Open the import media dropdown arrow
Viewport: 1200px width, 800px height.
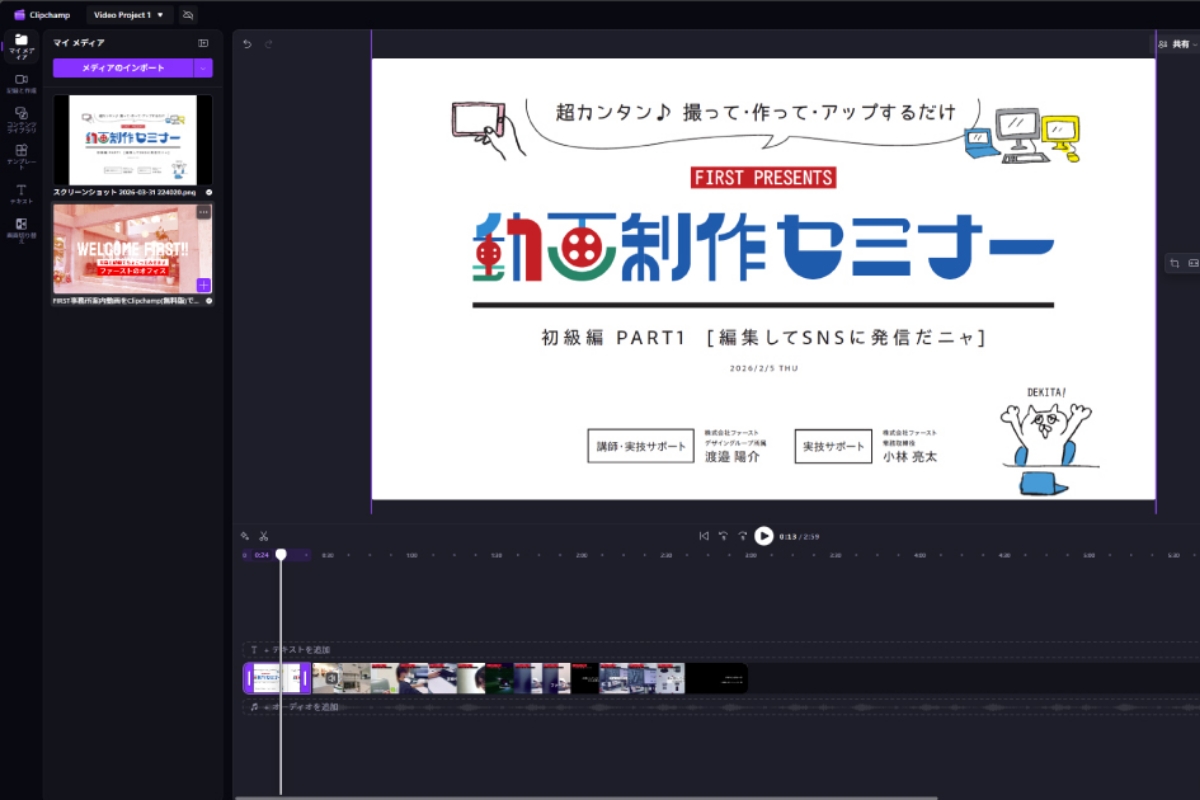(203, 68)
